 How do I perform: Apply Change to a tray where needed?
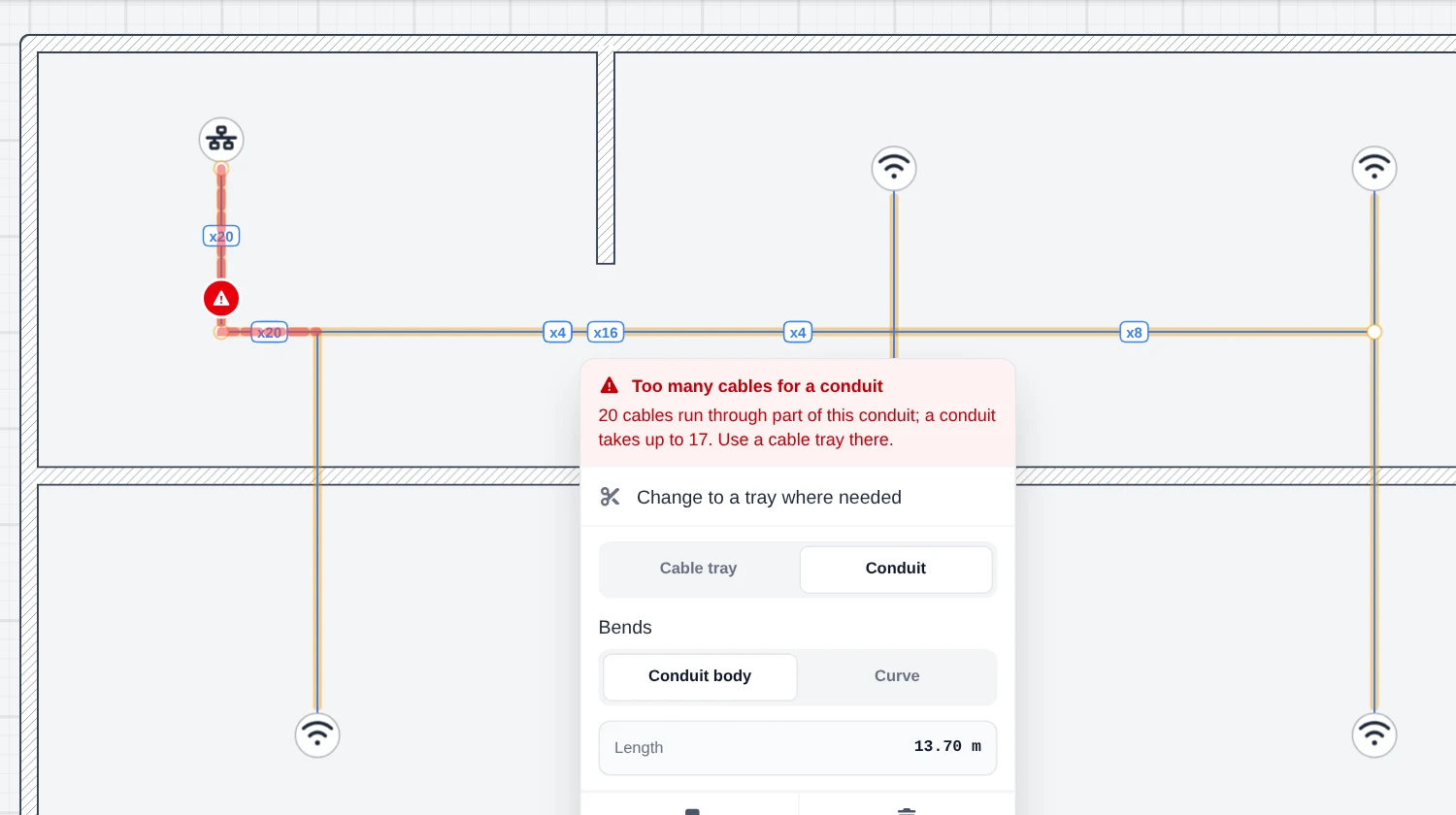[798, 497]
